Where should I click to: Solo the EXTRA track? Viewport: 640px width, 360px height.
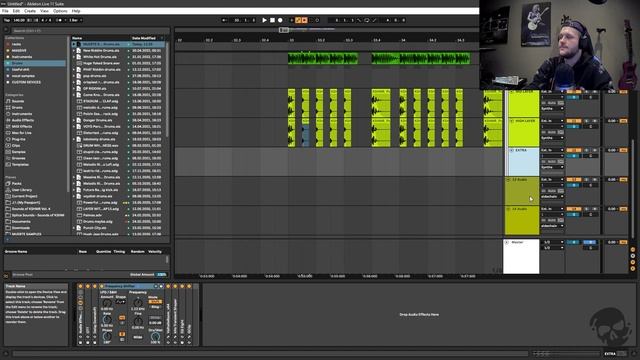(587, 150)
